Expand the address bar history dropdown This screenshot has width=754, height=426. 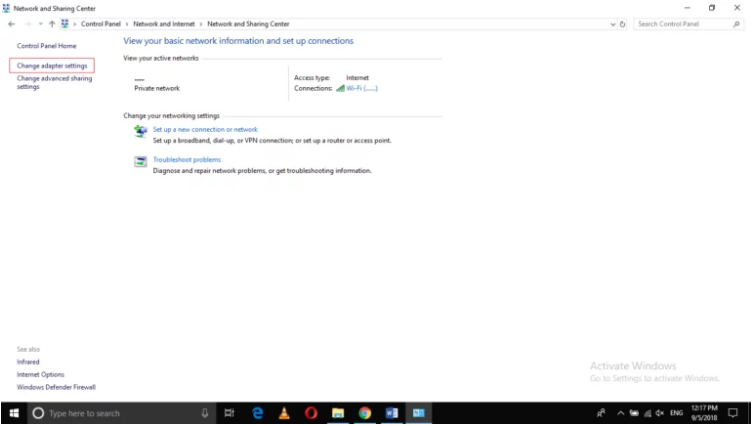(613, 24)
